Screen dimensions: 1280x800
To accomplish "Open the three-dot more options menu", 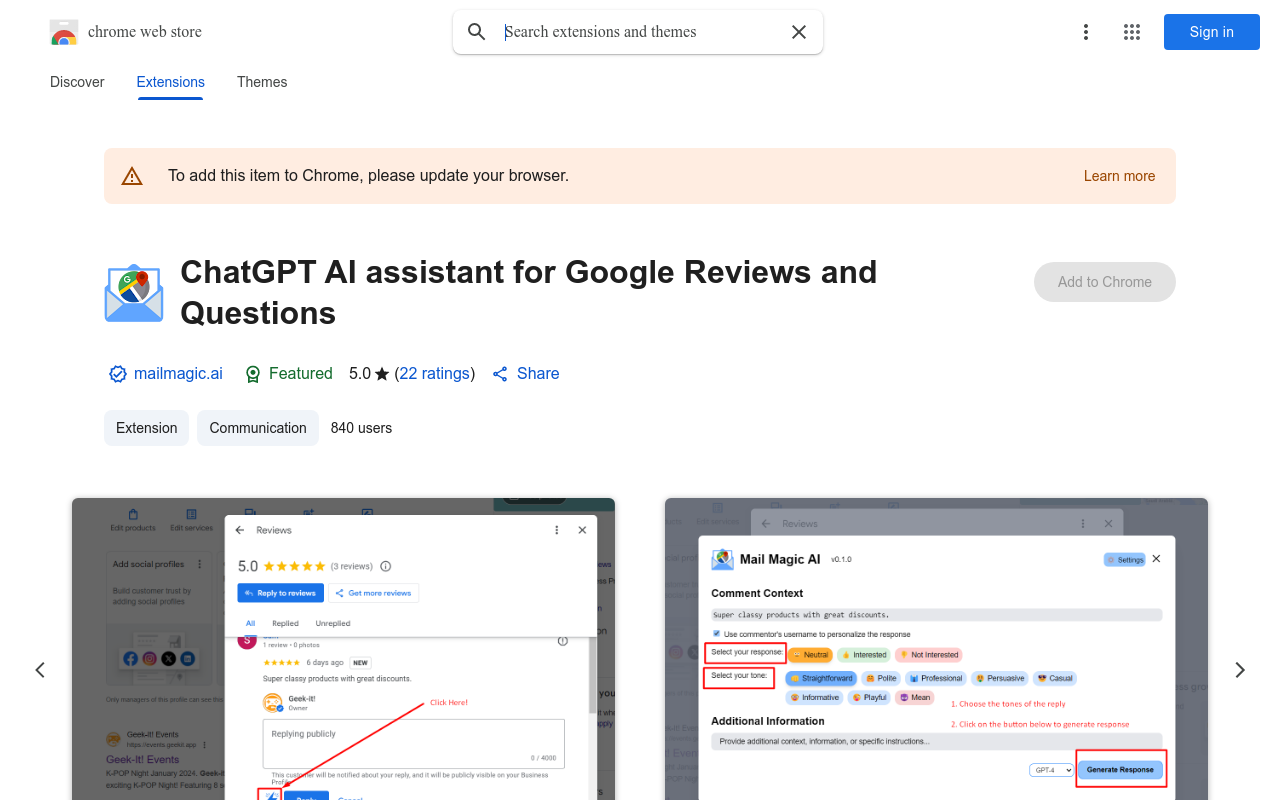I will (1086, 32).
